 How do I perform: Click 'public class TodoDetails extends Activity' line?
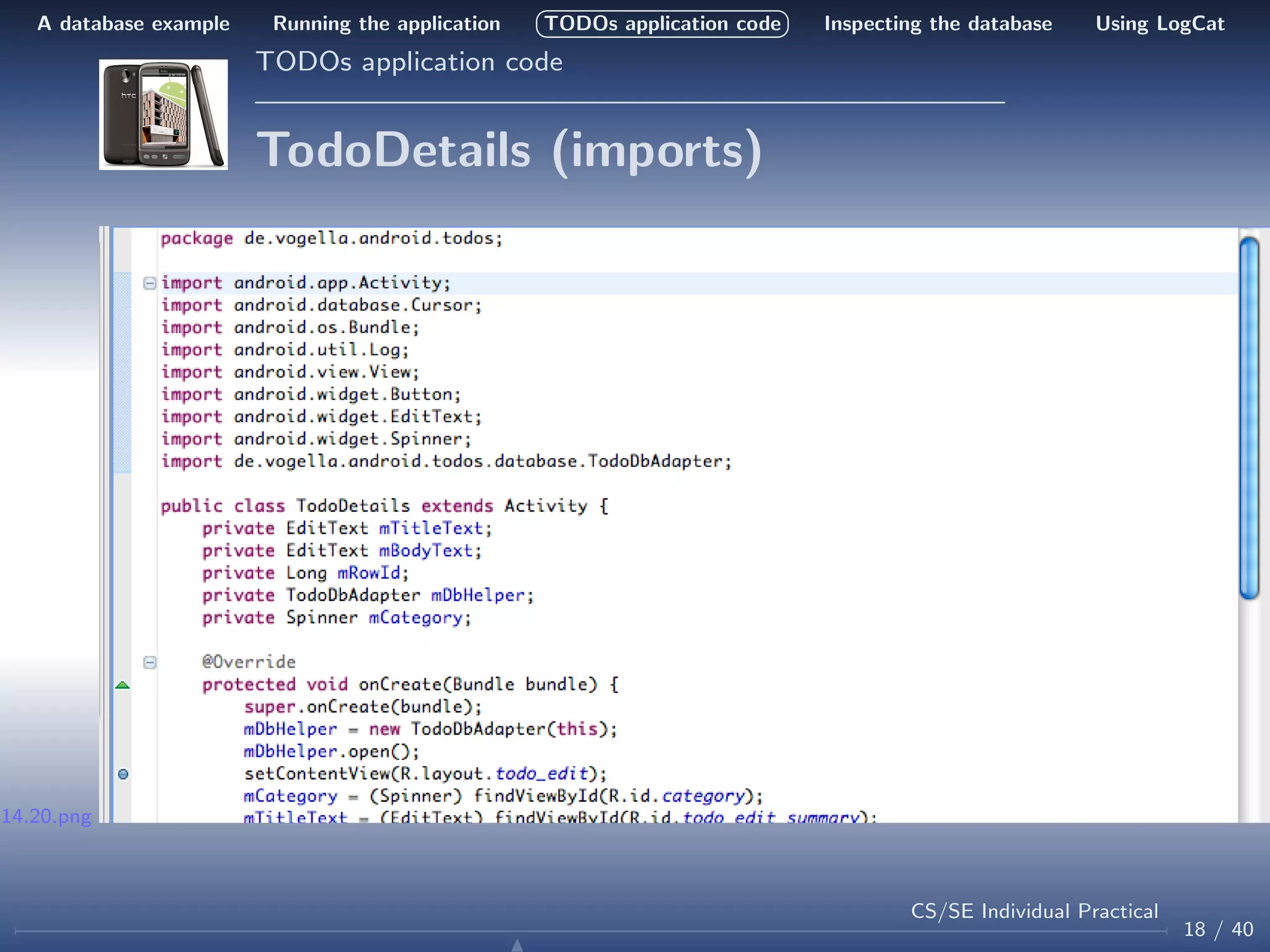tap(384, 506)
